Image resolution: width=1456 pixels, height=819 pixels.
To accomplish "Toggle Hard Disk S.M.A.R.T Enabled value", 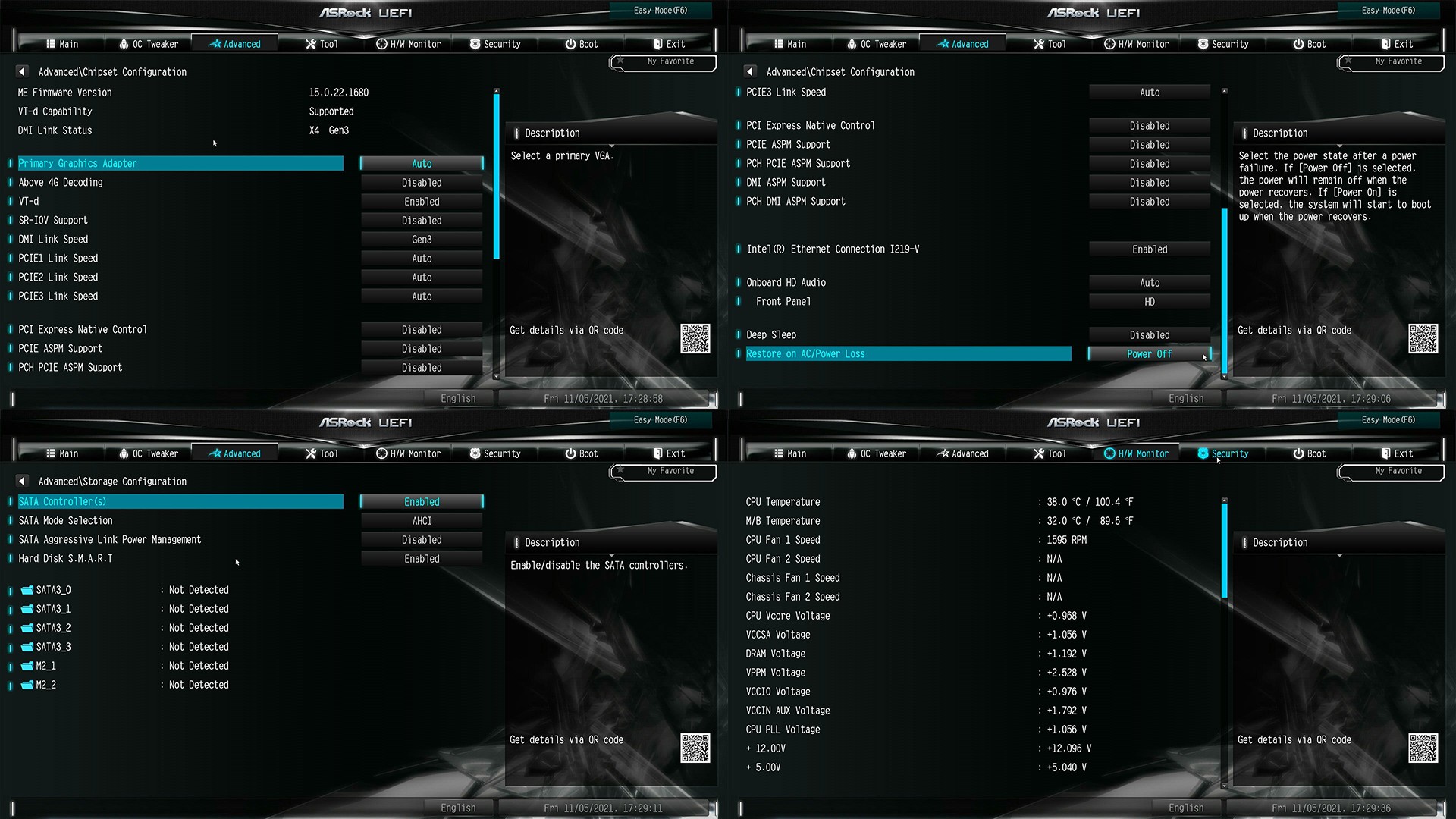I will click(x=422, y=559).
